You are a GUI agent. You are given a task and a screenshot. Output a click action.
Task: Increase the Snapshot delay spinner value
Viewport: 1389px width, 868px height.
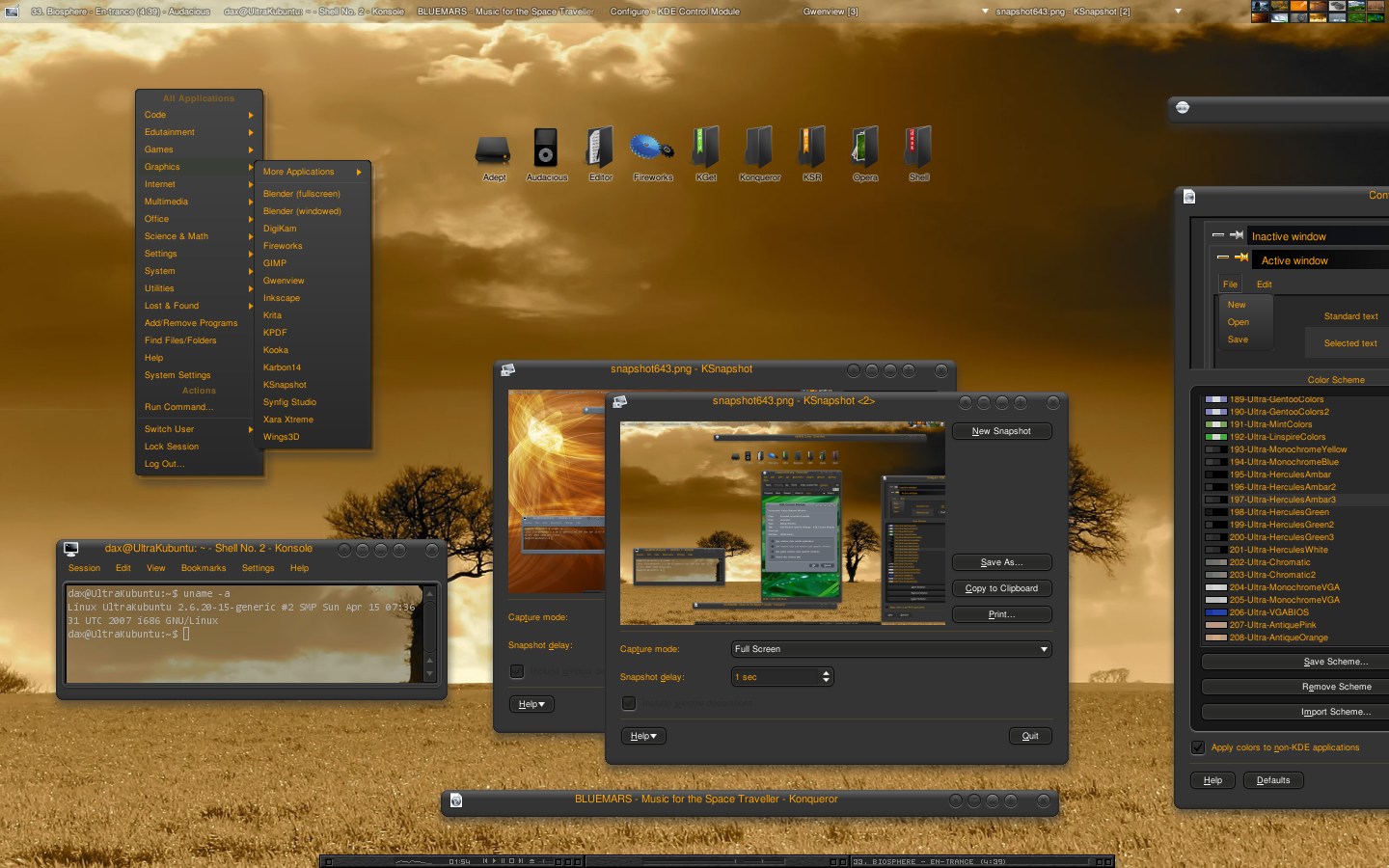click(x=826, y=673)
